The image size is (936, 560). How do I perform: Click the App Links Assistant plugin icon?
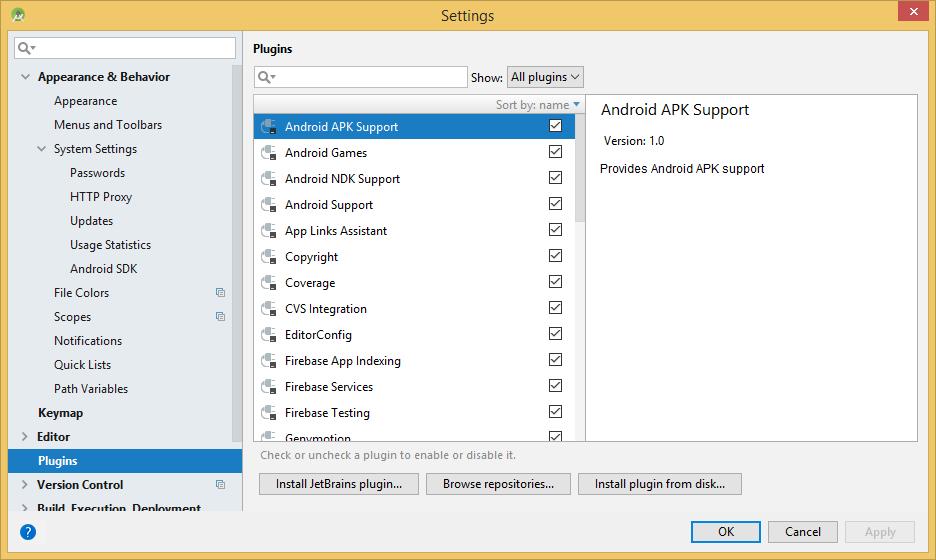tap(269, 230)
